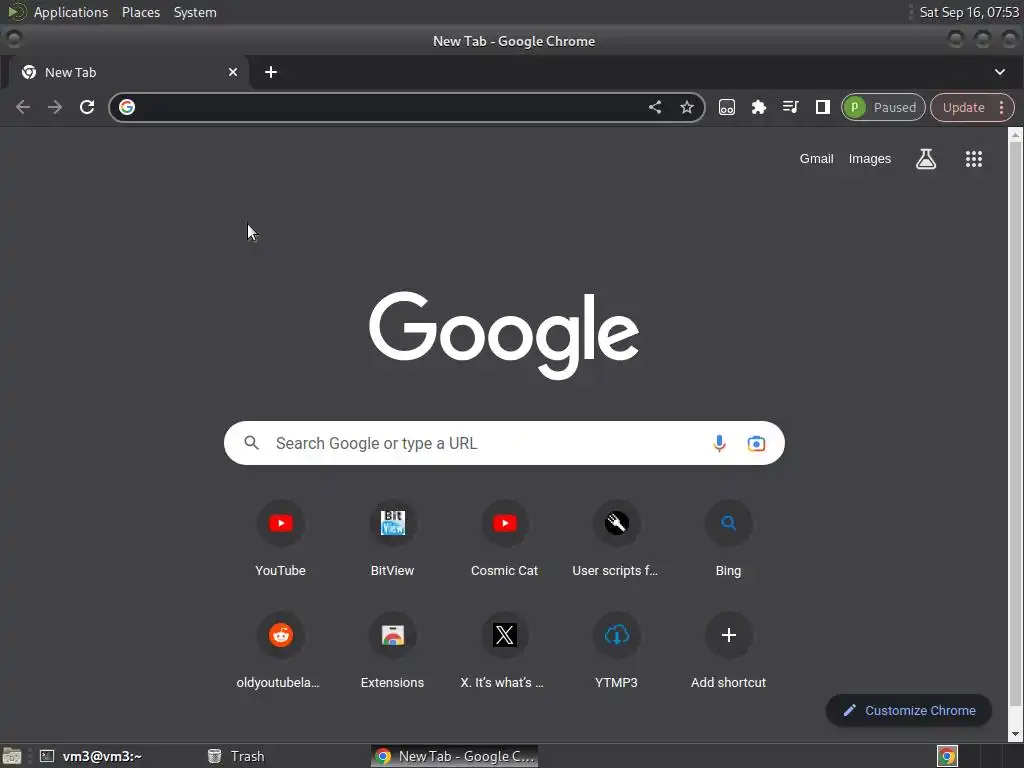The height and width of the screenshot is (768, 1024).
Task: Reload the current page
Action: point(87,107)
